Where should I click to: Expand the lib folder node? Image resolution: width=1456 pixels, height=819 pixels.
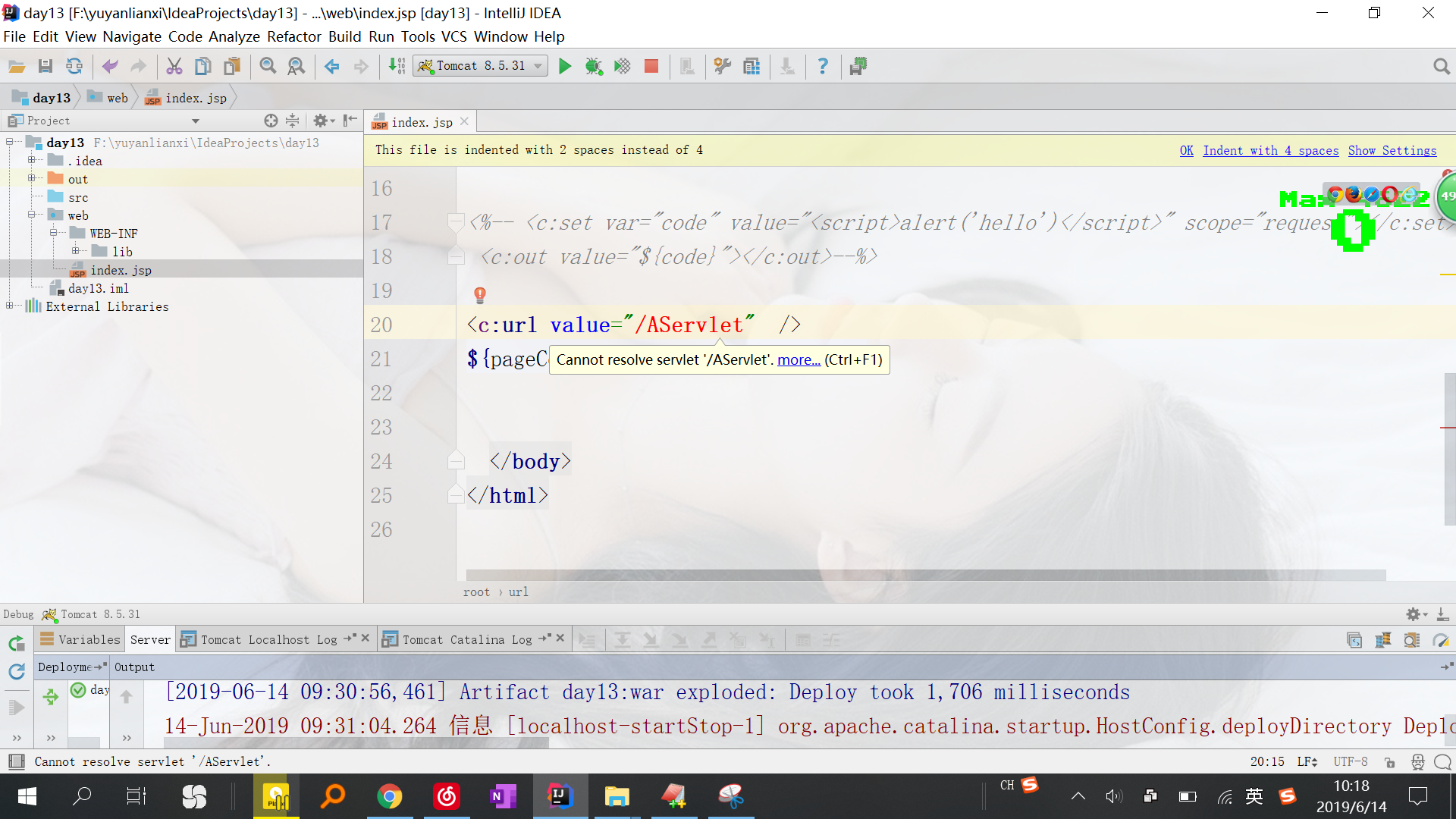click(x=76, y=251)
